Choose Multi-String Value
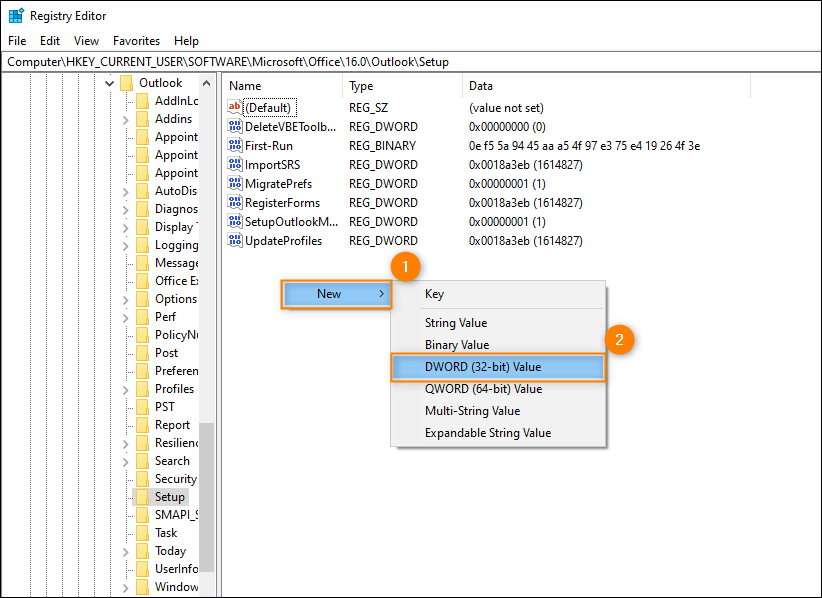 (498, 411)
